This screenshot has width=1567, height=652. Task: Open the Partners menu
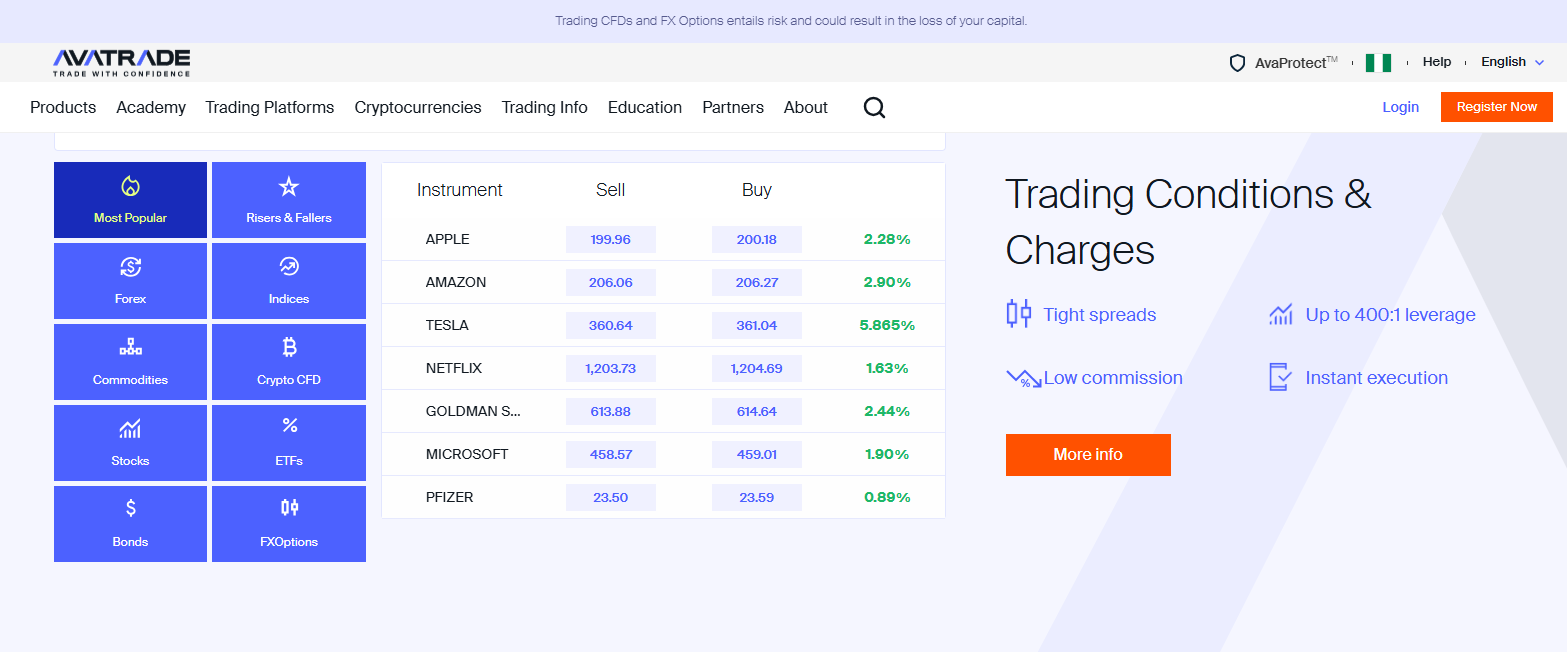pos(733,107)
